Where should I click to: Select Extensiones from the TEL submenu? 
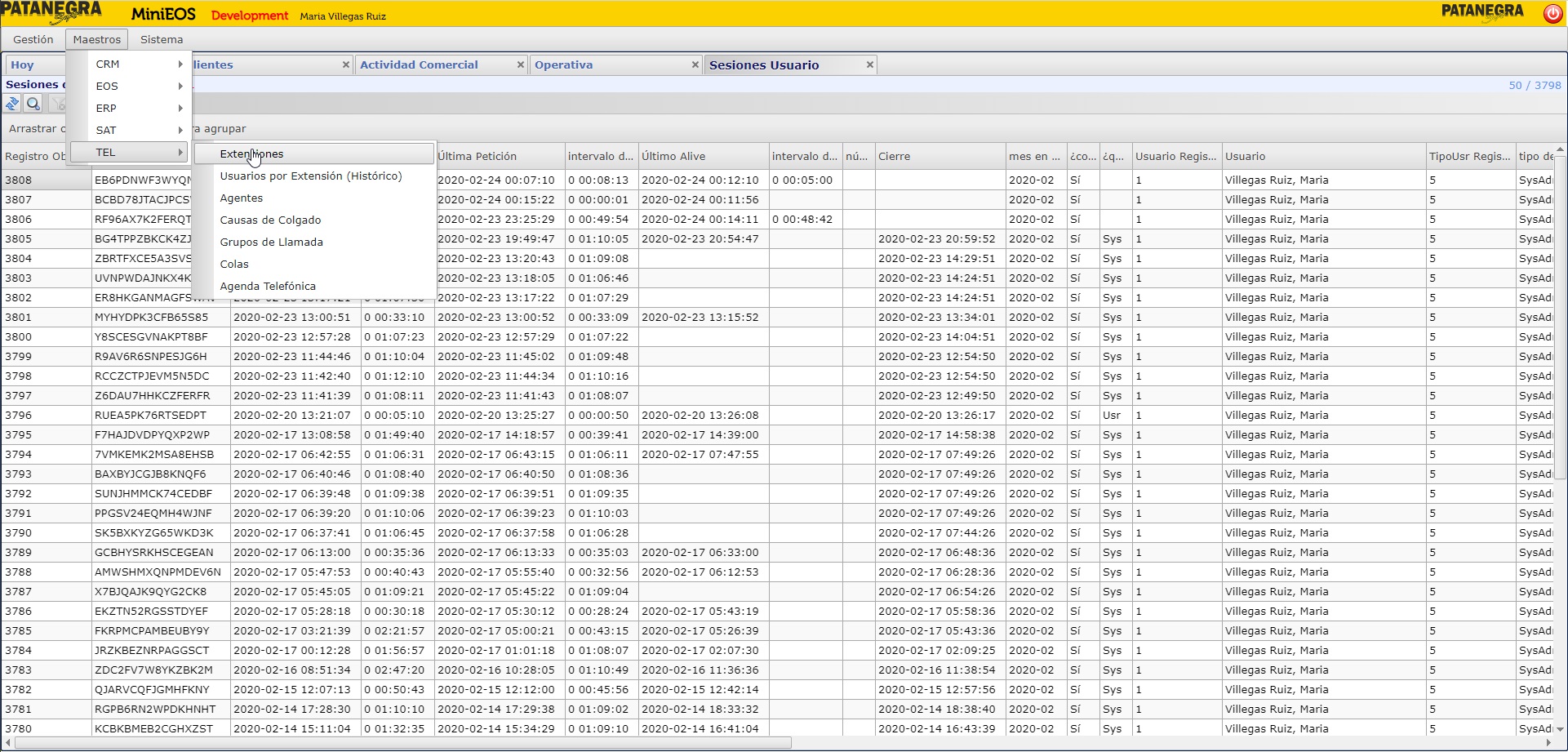pyautogui.click(x=314, y=154)
